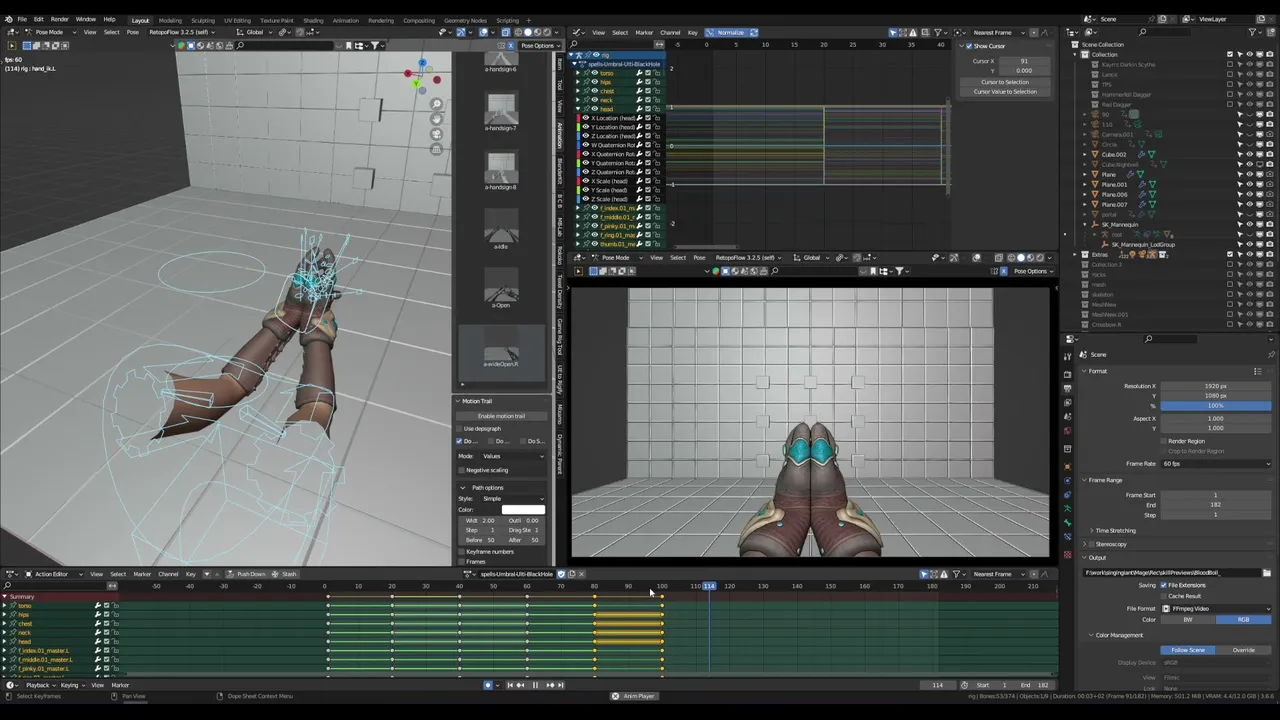Toggle visibility of Y Scale (head) curve
Image resolution: width=1280 pixels, height=720 pixels.
coord(586,190)
